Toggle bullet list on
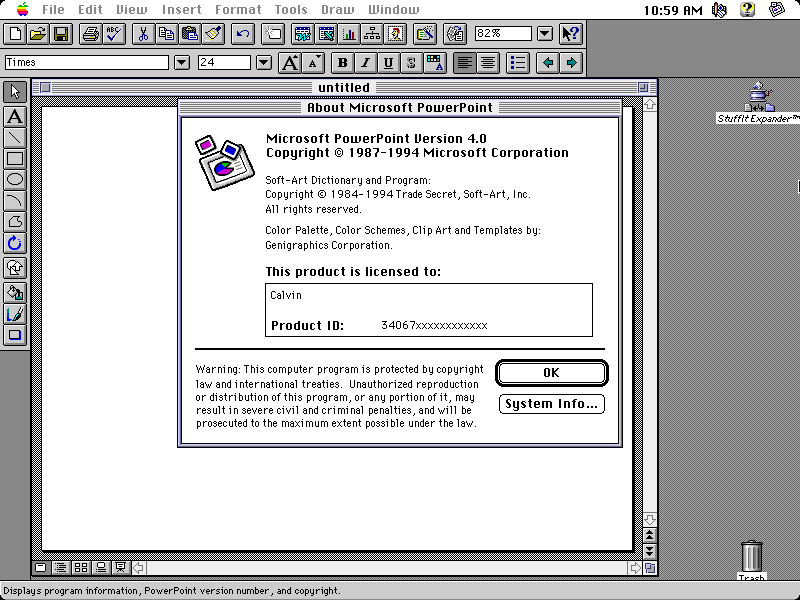This screenshot has height=600, width=800. point(517,63)
